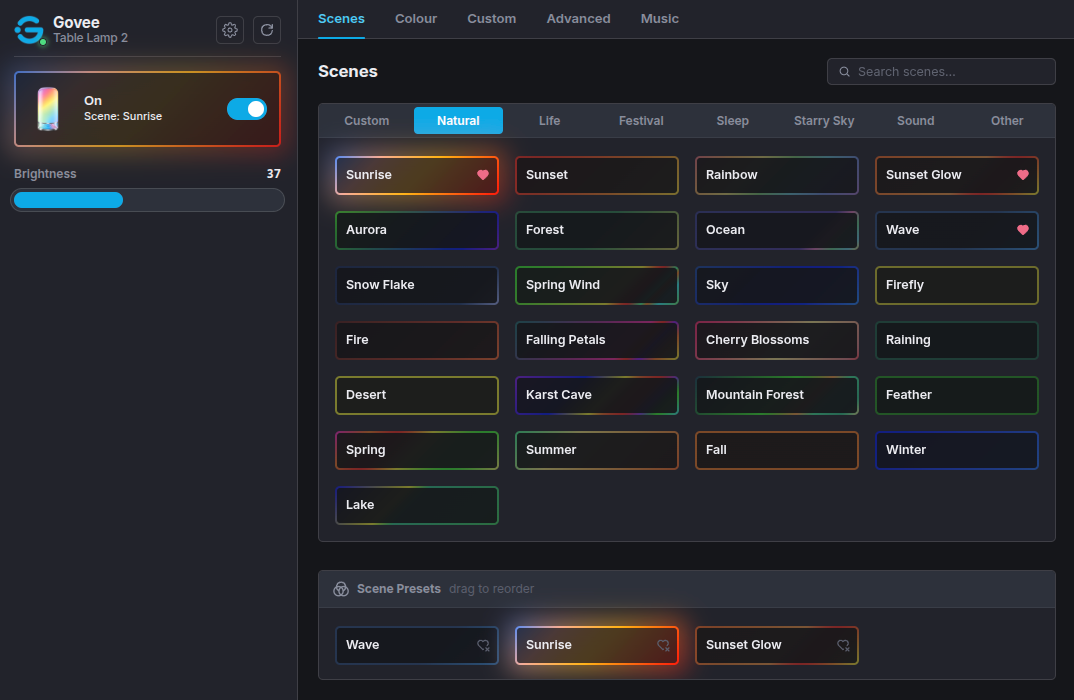The width and height of the screenshot is (1074, 700).
Task: Open the Advanced tab
Action: tap(578, 19)
